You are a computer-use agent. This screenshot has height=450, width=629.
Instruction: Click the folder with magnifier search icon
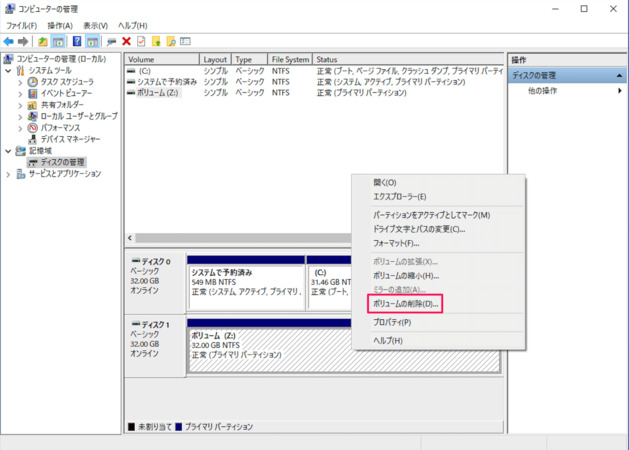pyautogui.click(x=171, y=41)
